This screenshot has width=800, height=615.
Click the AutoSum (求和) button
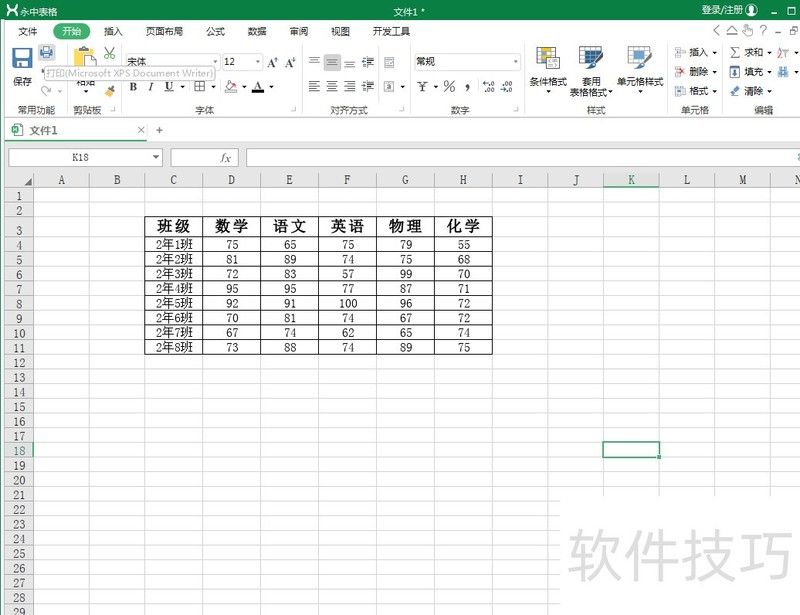750,52
